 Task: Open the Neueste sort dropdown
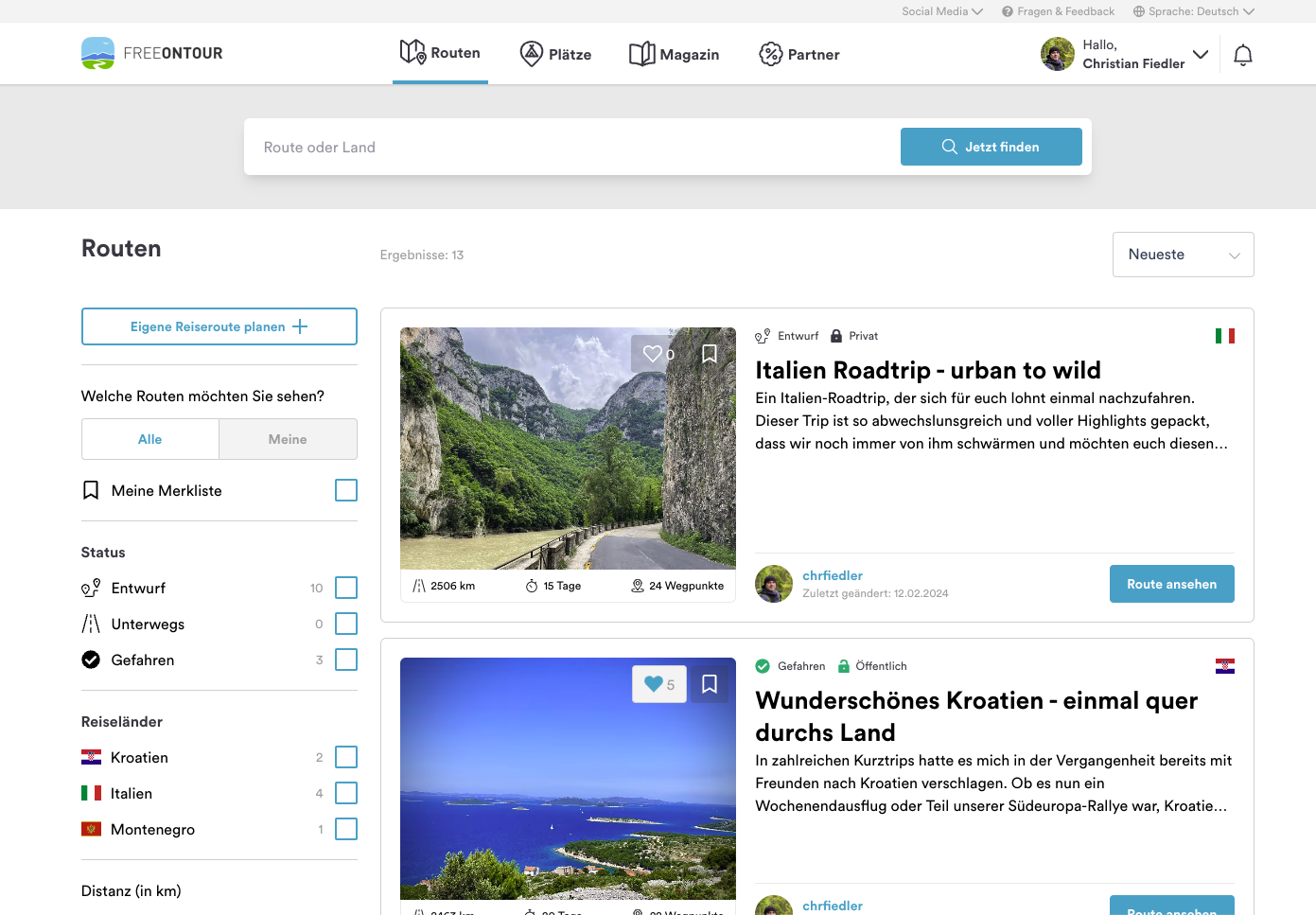pos(1184,255)
